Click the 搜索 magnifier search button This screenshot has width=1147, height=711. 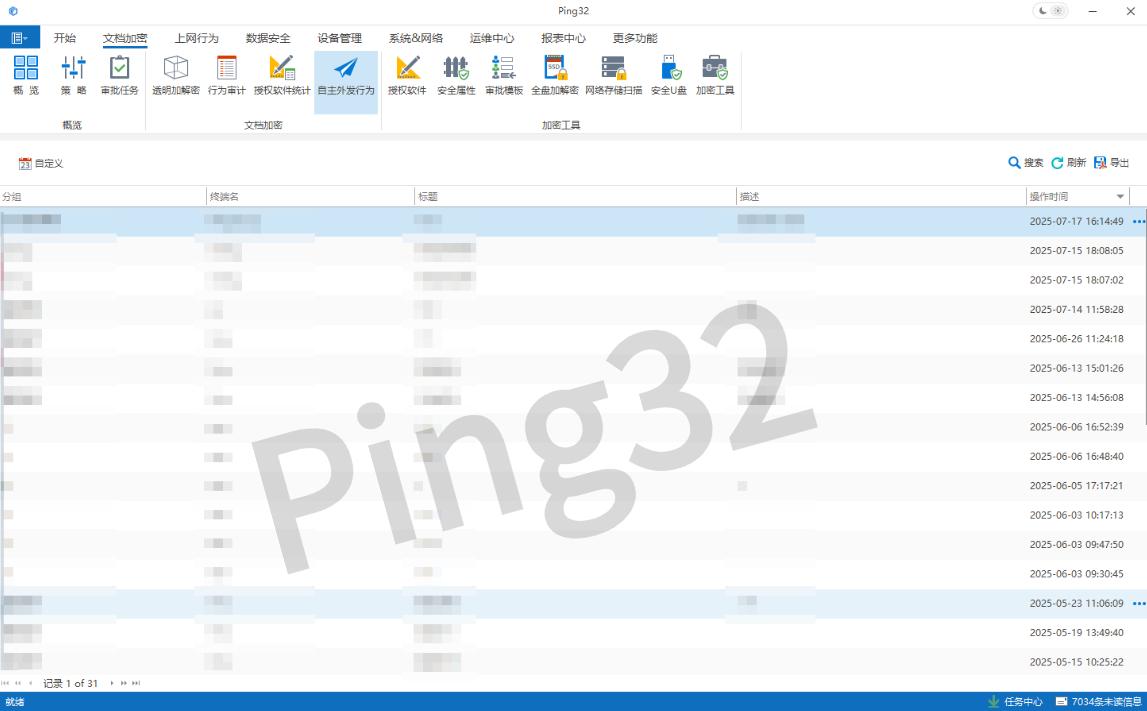(1026, 162)
